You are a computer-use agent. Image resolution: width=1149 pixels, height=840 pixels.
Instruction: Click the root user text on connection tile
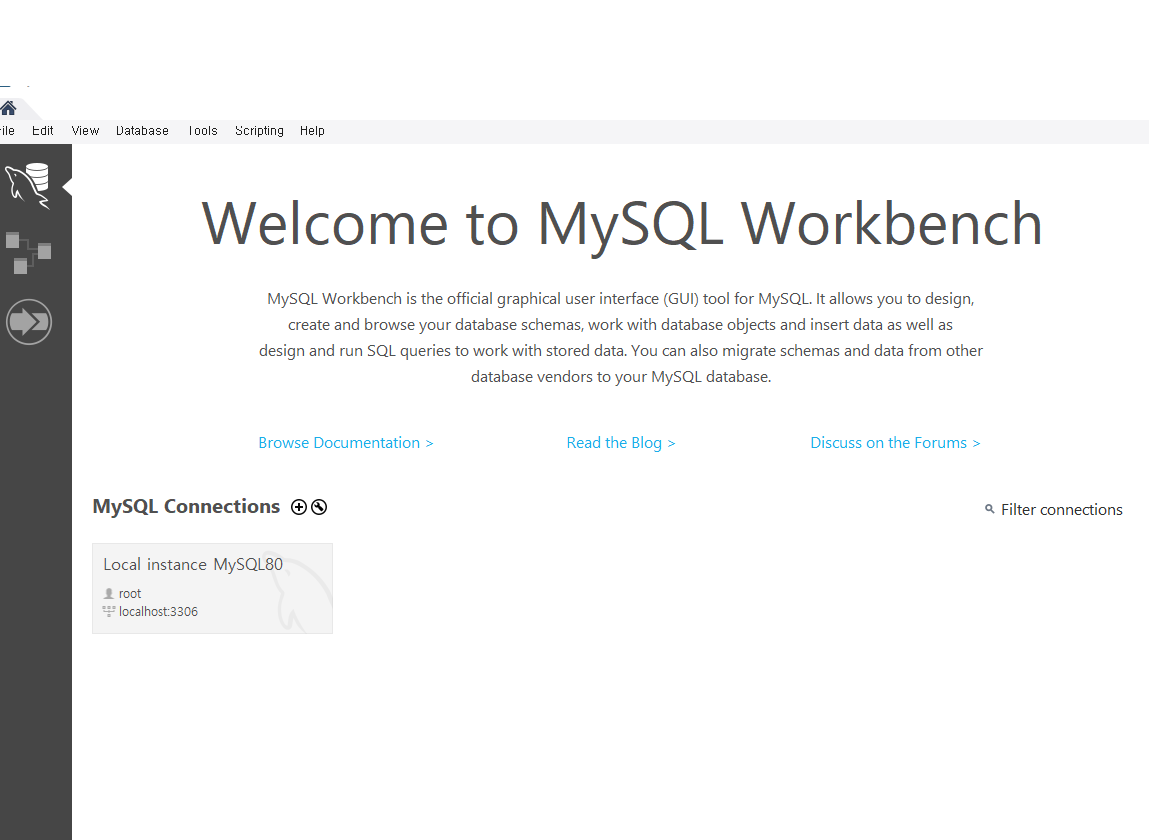(x=130, y=594)
